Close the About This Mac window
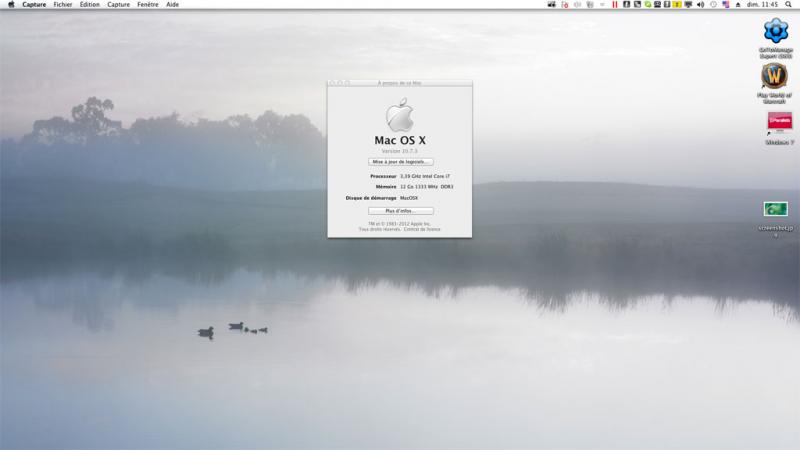Screen dimensions: 800x450 point(333,83)
